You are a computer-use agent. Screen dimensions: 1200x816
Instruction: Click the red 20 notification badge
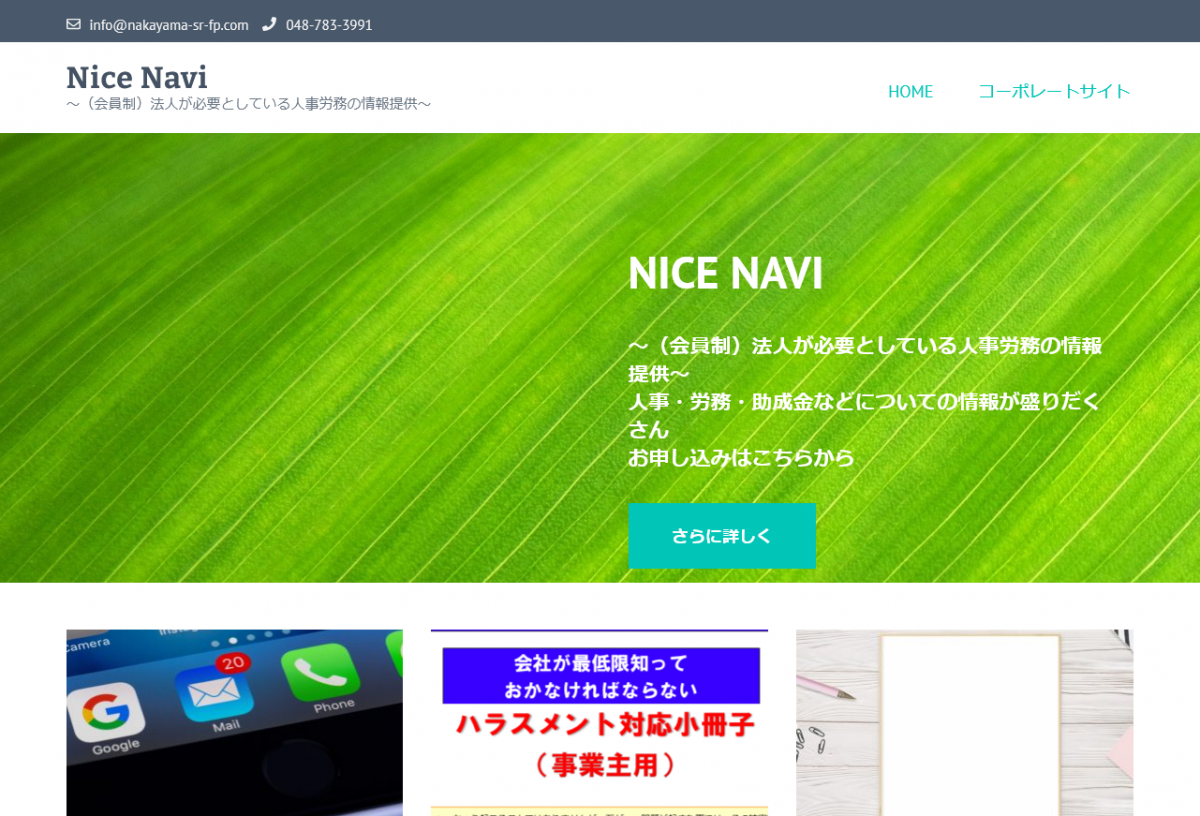233,663
